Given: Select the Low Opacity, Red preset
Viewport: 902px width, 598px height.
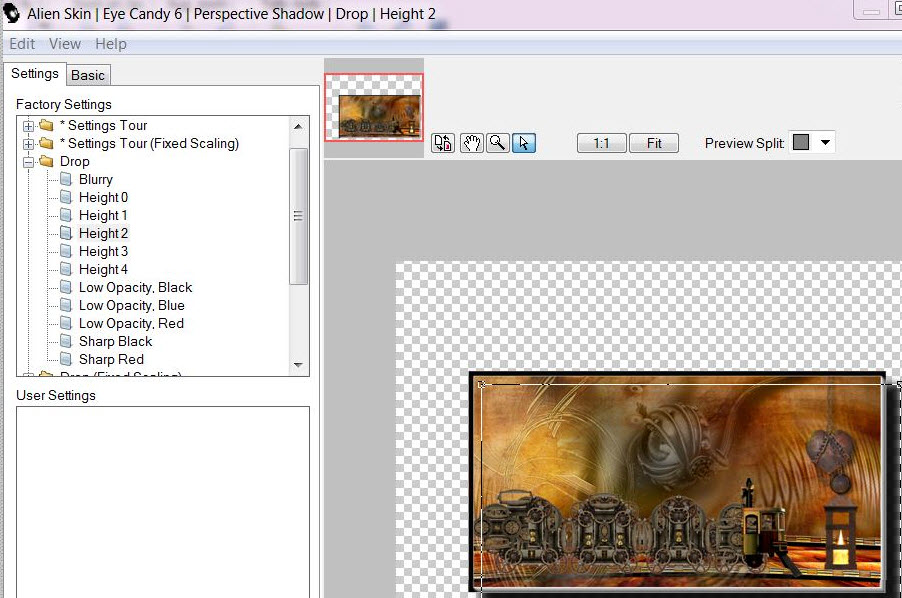Looking at the screenshot, I should 131,323.
